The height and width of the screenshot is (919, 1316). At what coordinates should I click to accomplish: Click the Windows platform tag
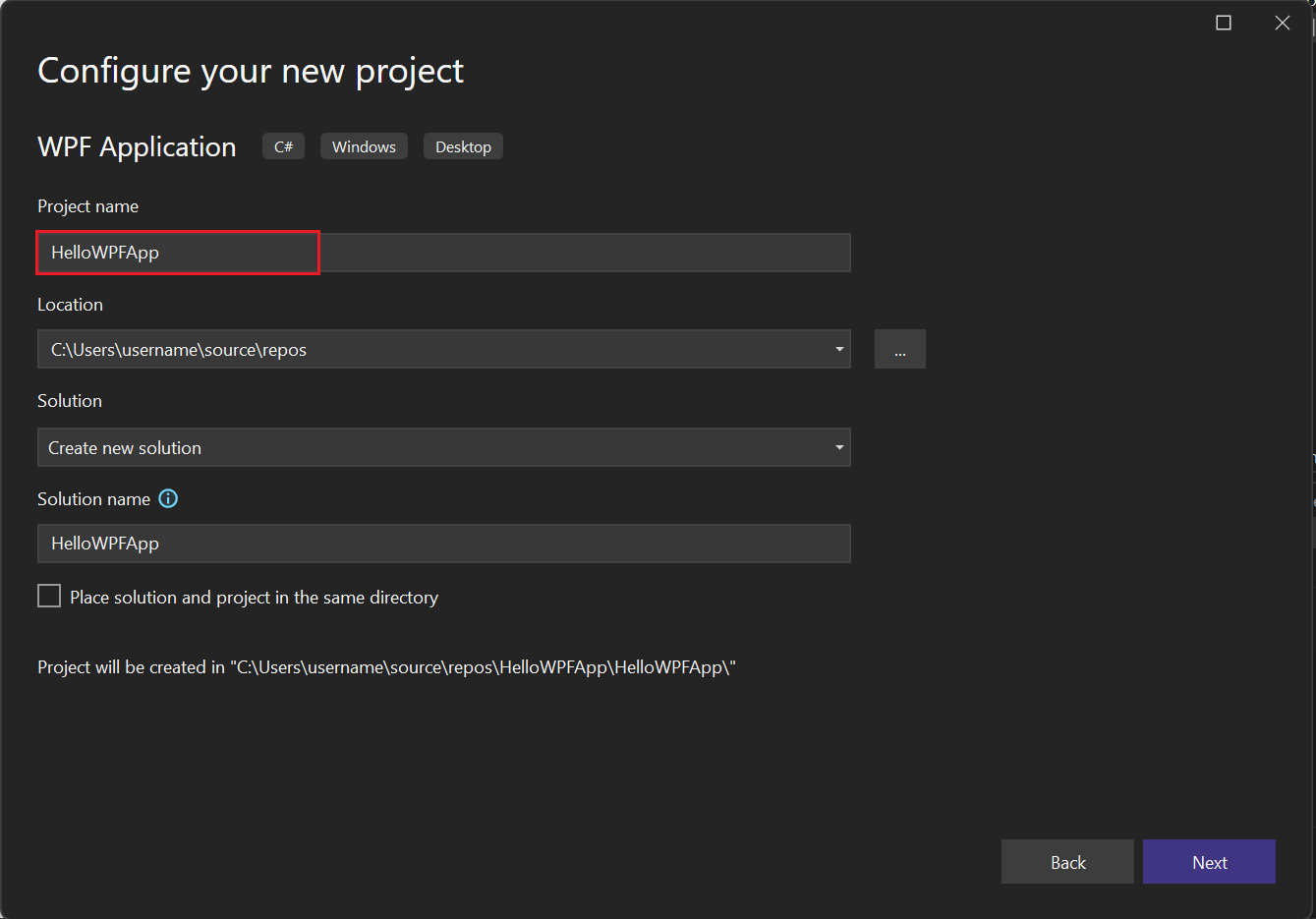pos(364,146)
